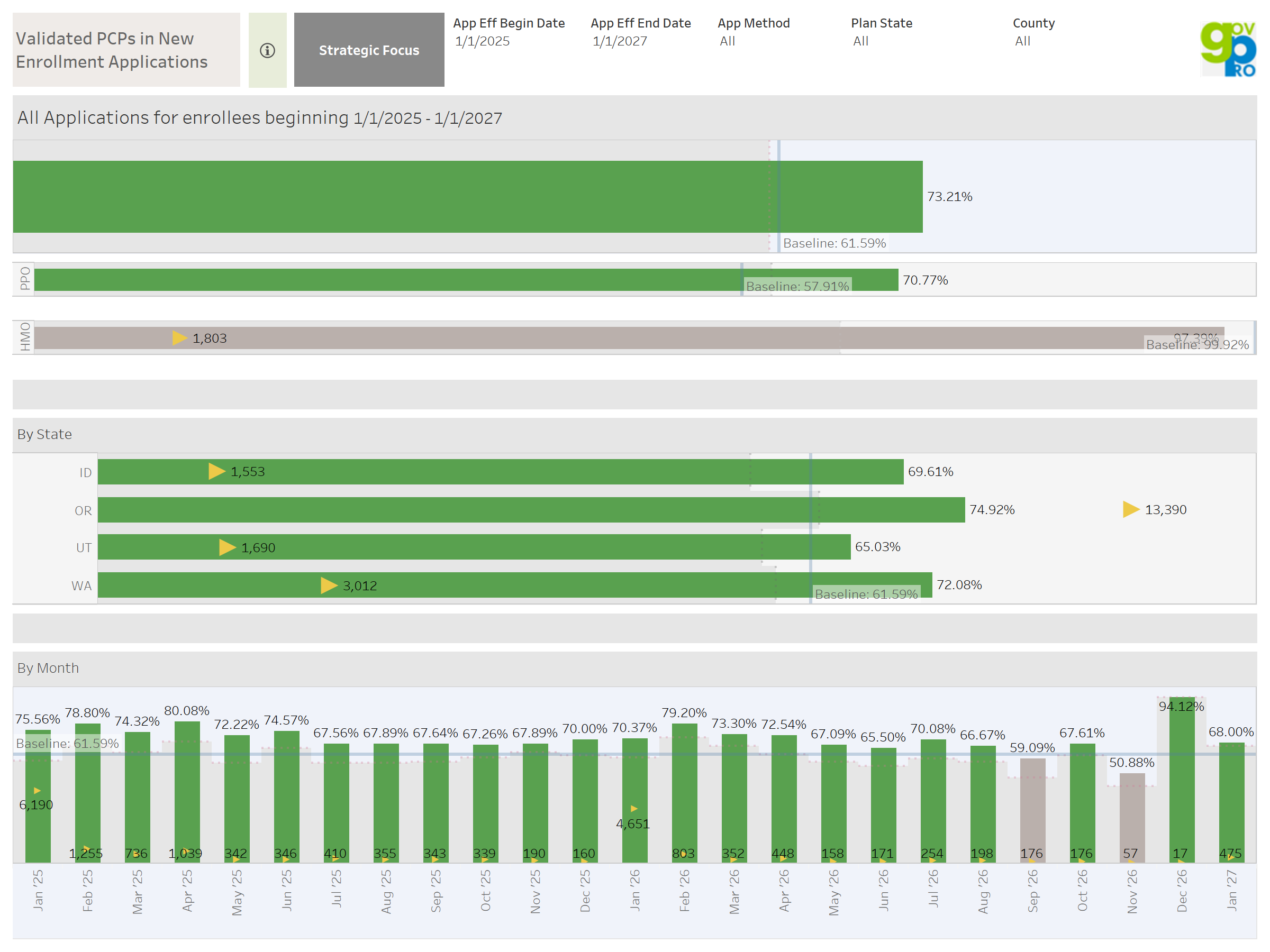Image resolution: width=1270 pixels, height=952 pixels.
Task: Click the Jul '25 axis label
Action: 337,889
